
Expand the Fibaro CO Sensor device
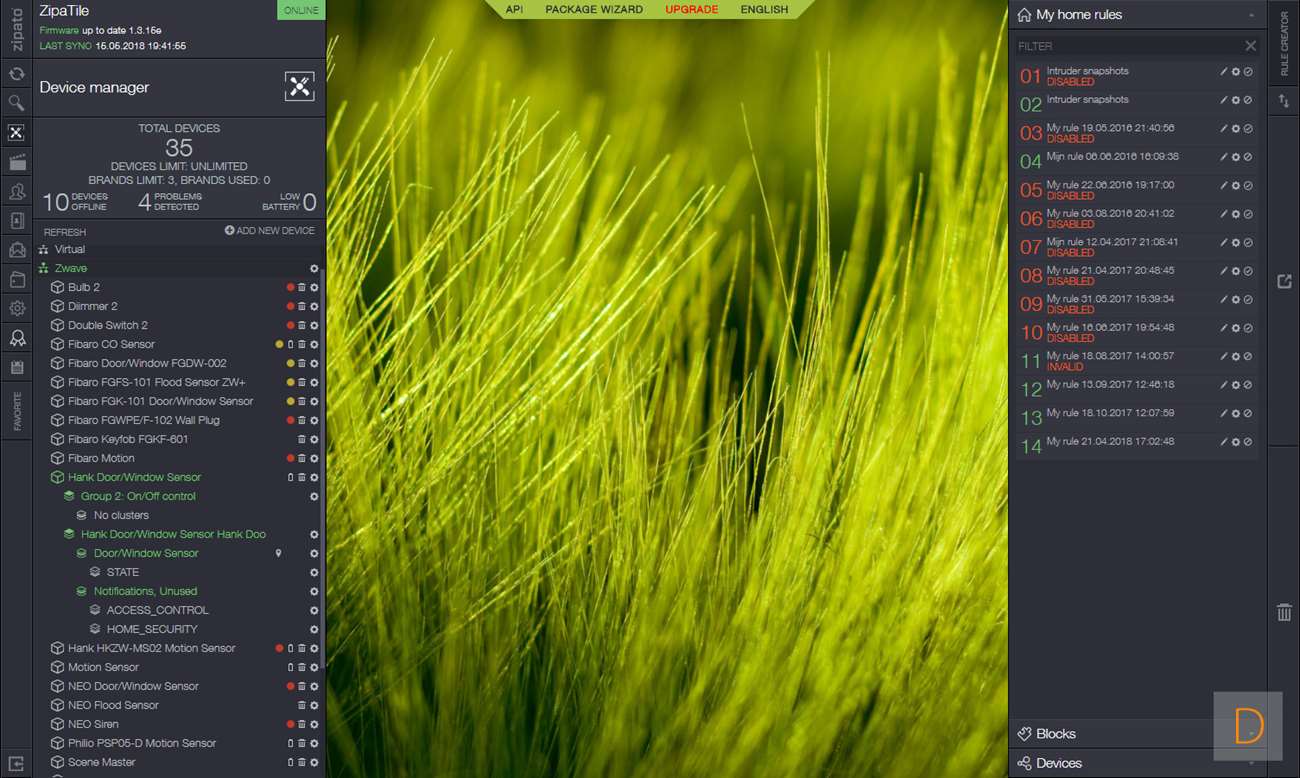(x=57, y=345)
